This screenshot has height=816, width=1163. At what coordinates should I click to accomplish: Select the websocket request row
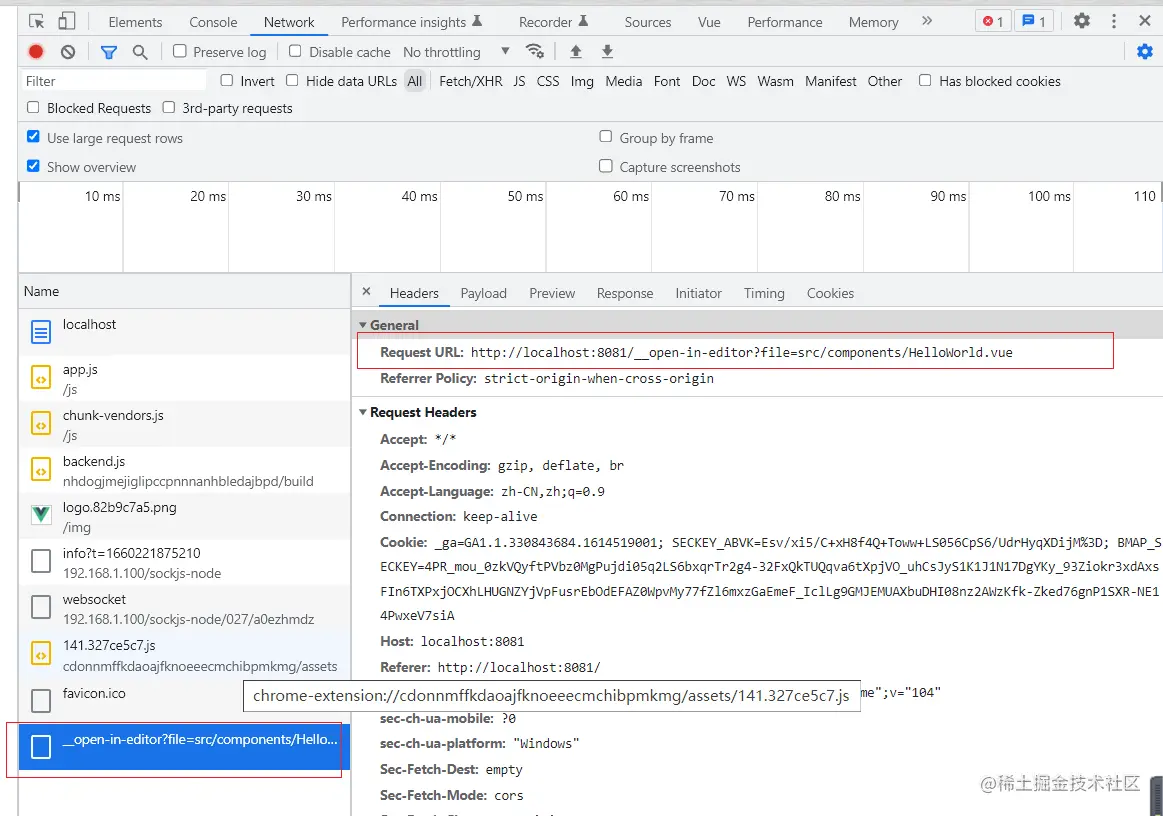tap(184, 608)
